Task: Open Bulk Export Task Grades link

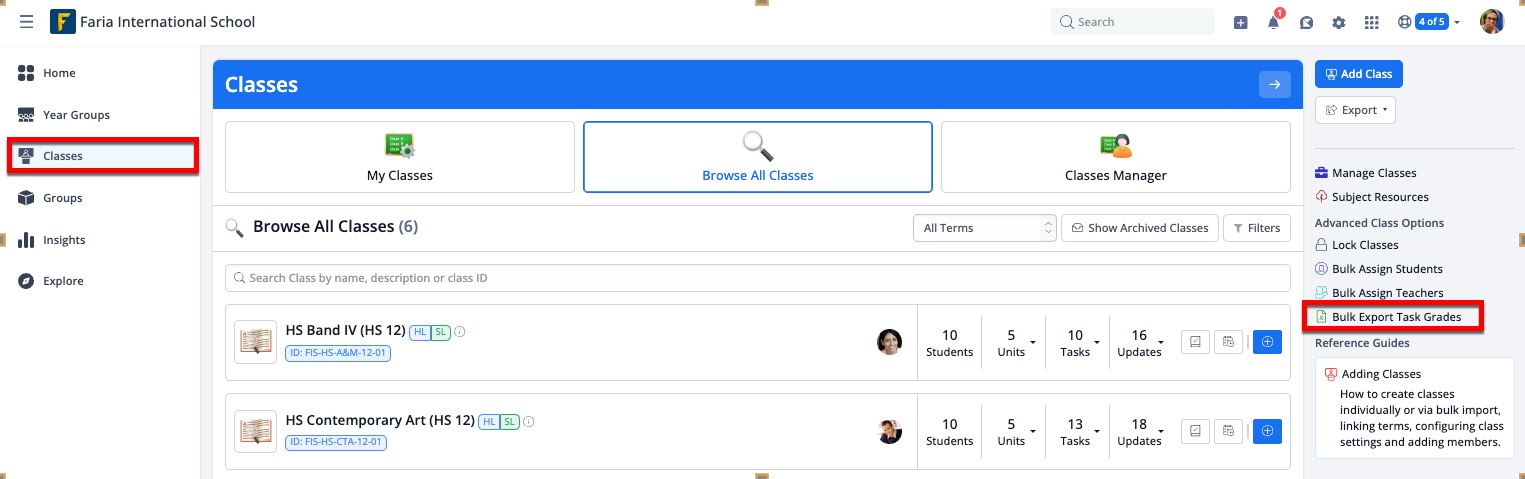Action: [x=1396, y=317]
